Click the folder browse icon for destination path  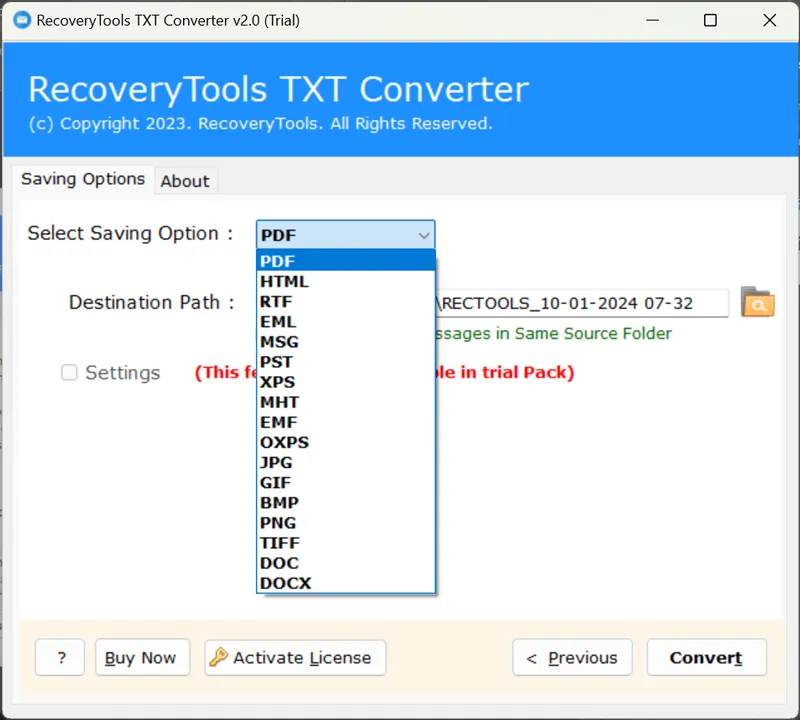coord(758,302)
